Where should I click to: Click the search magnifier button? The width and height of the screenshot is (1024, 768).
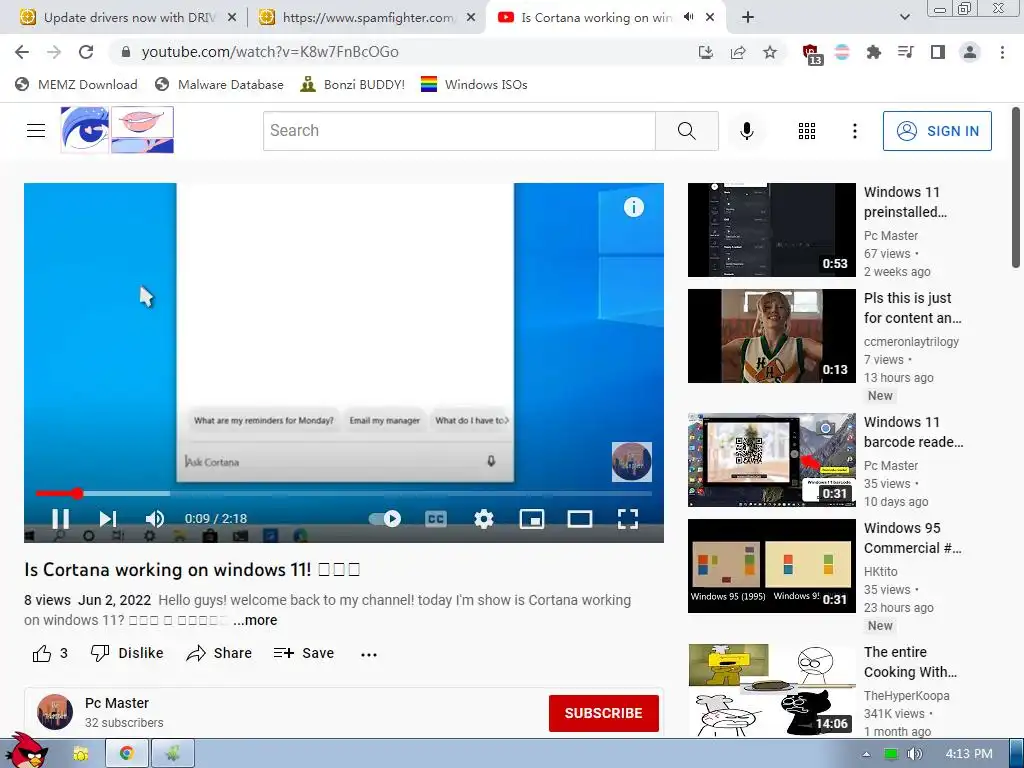click(687, 131)
